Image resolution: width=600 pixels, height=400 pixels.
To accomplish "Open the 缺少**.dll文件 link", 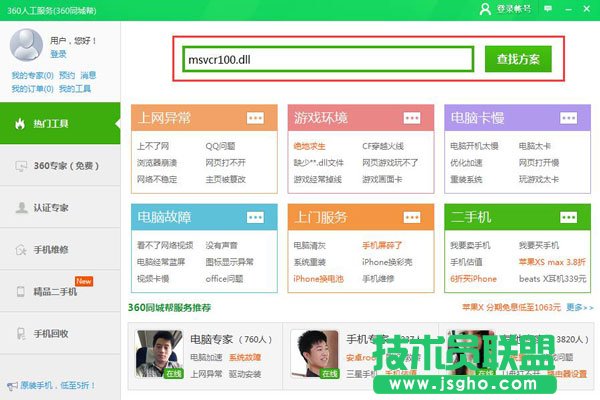I will 318,162.
